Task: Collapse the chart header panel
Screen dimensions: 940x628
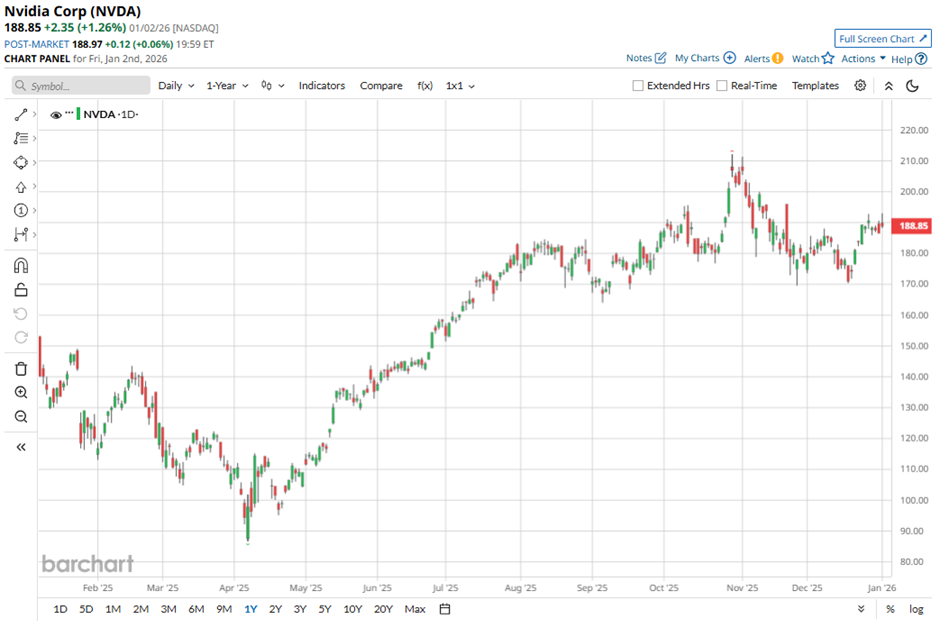Action: (888, 86)
